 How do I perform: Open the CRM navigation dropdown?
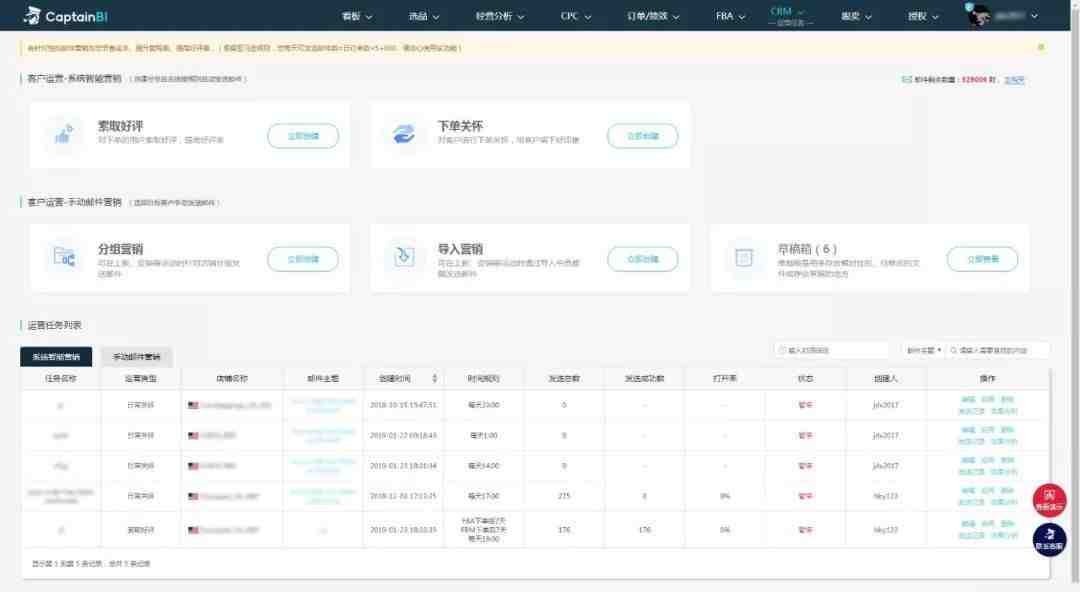pos(787,12)
